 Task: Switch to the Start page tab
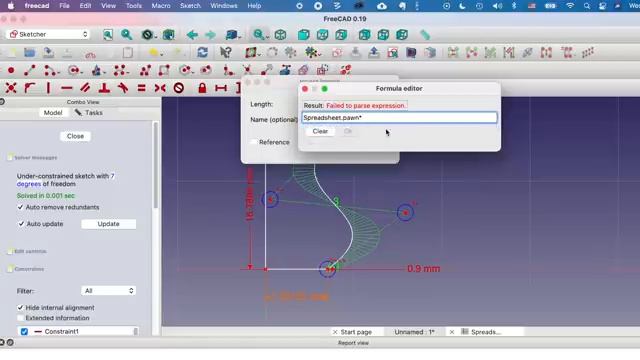click(356, 332)
